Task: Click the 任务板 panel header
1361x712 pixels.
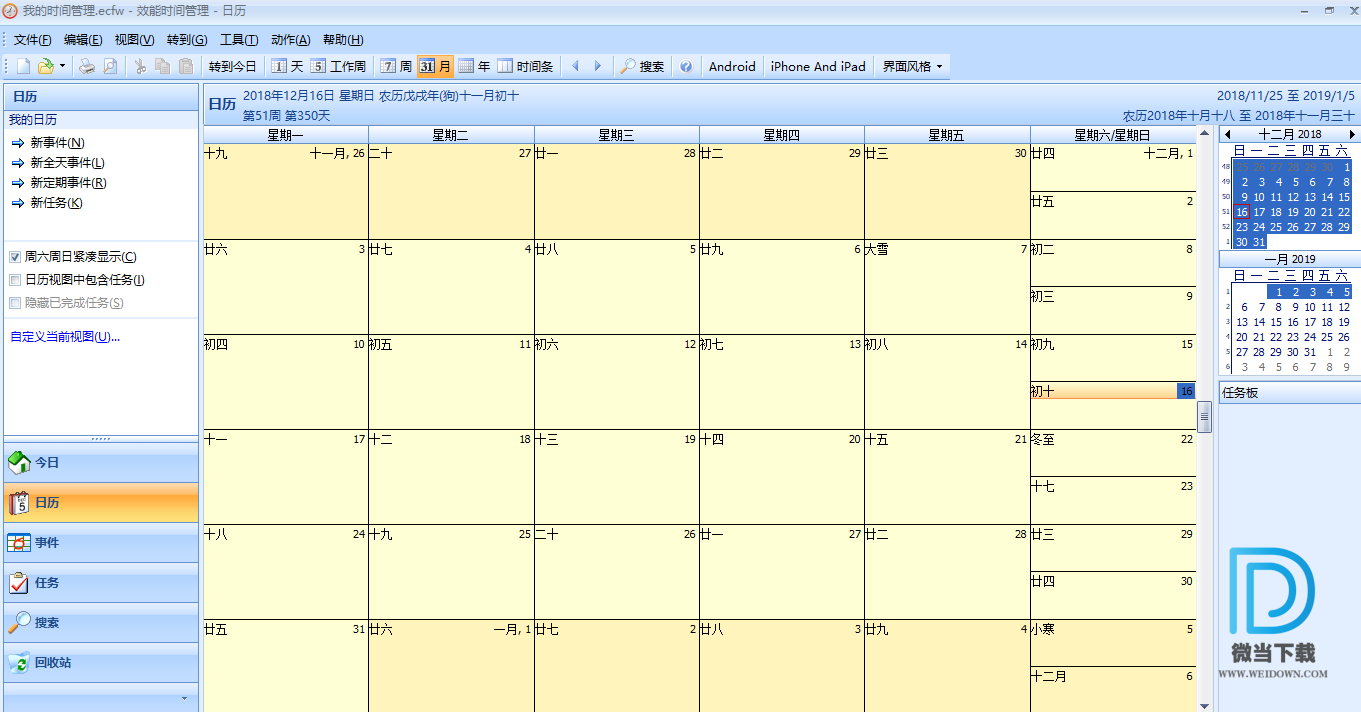Action: coord(1289,393)
